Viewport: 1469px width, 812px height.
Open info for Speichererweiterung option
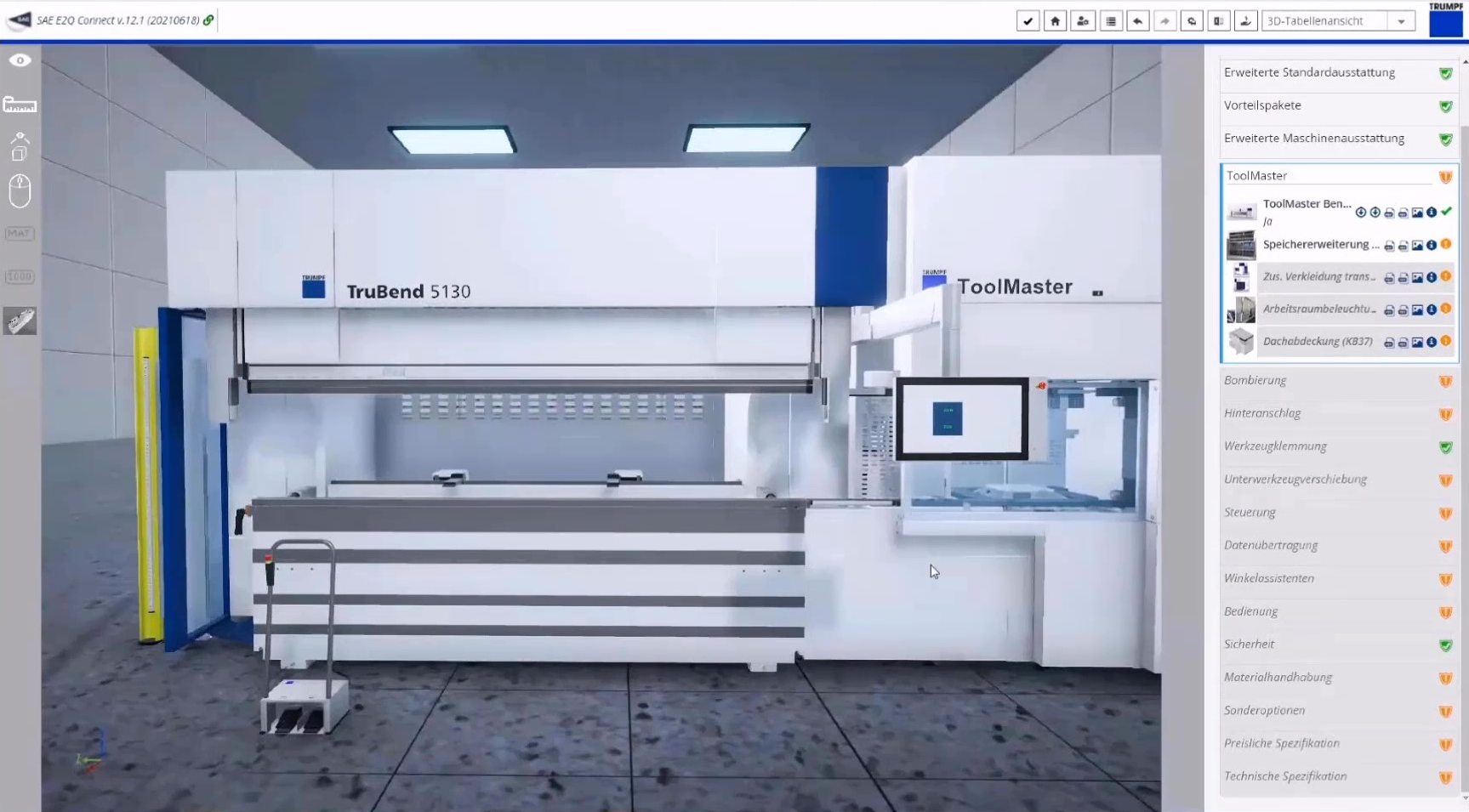[1432, 246]
